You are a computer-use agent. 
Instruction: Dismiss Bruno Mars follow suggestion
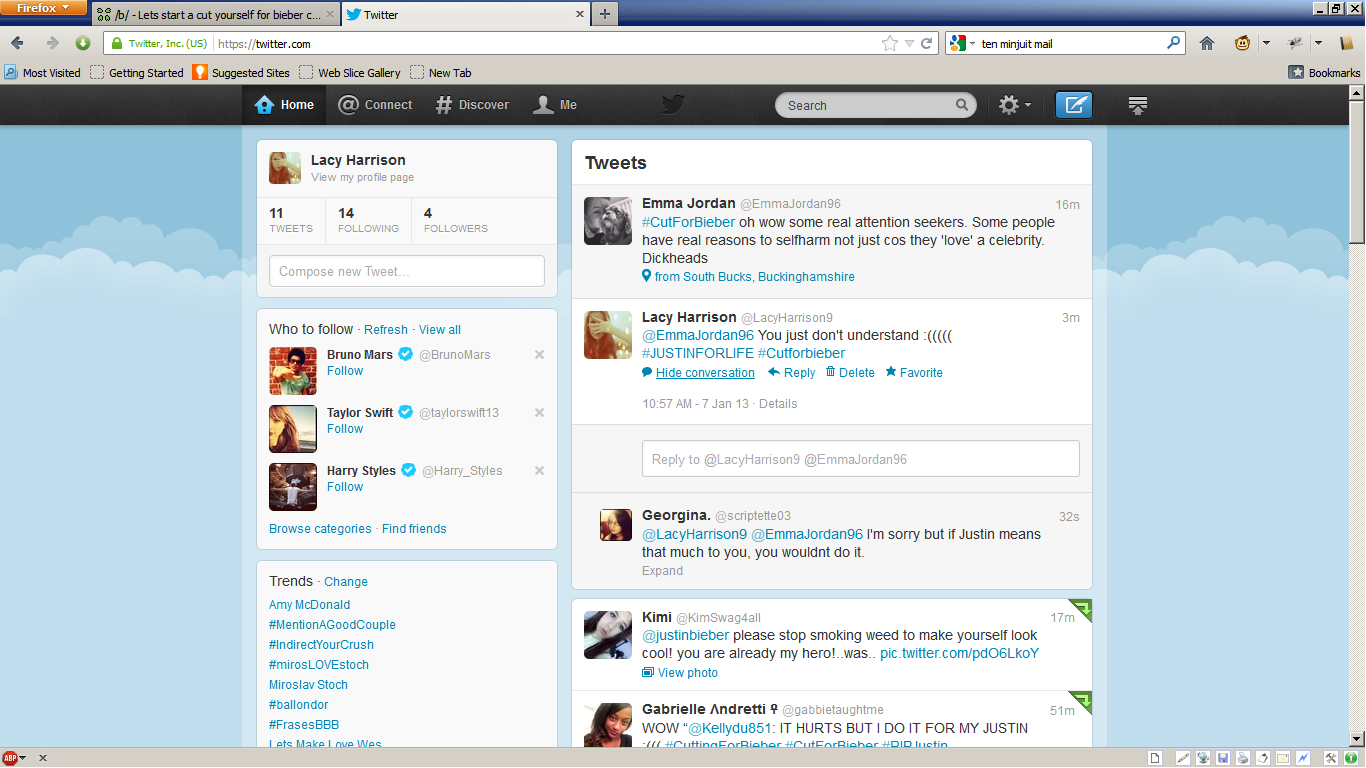click(x=539, y=355)
